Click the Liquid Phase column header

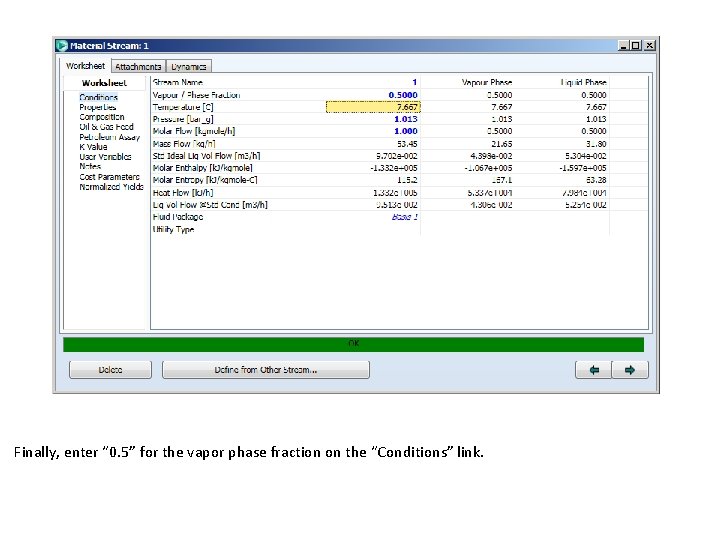tap(583, 83)
